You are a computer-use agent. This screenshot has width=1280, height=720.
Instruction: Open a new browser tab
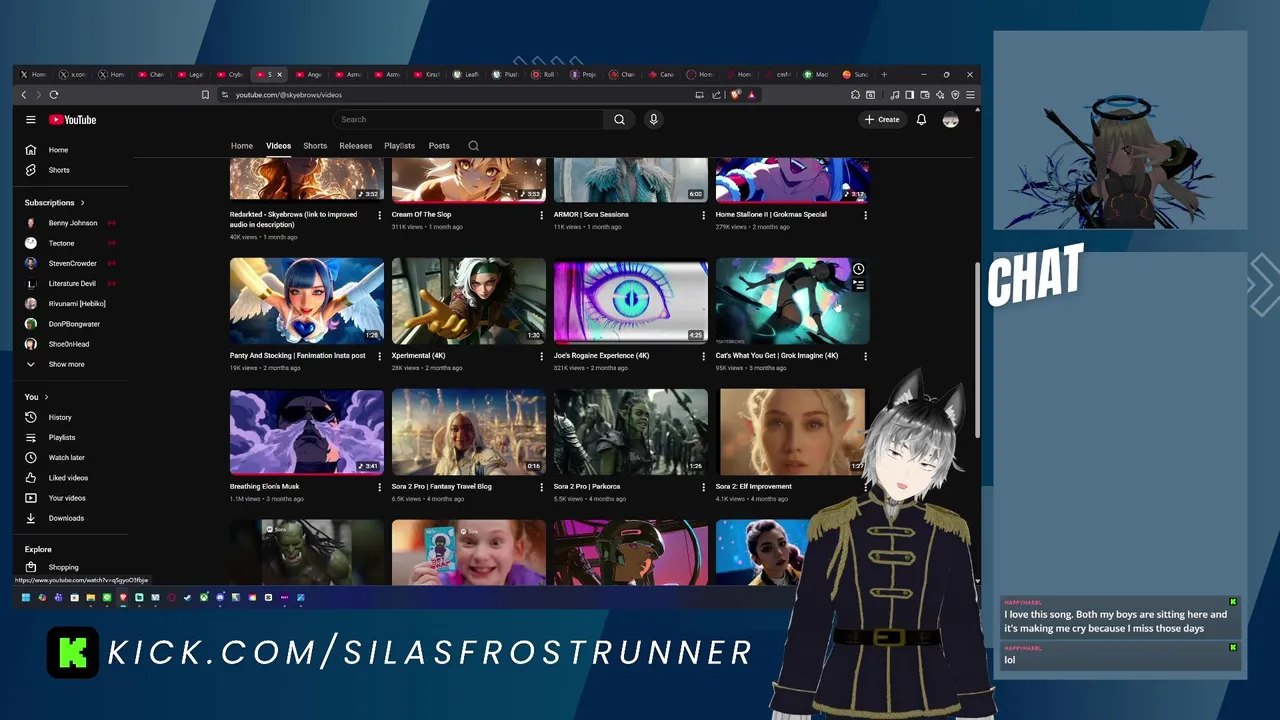click(884, 74)
